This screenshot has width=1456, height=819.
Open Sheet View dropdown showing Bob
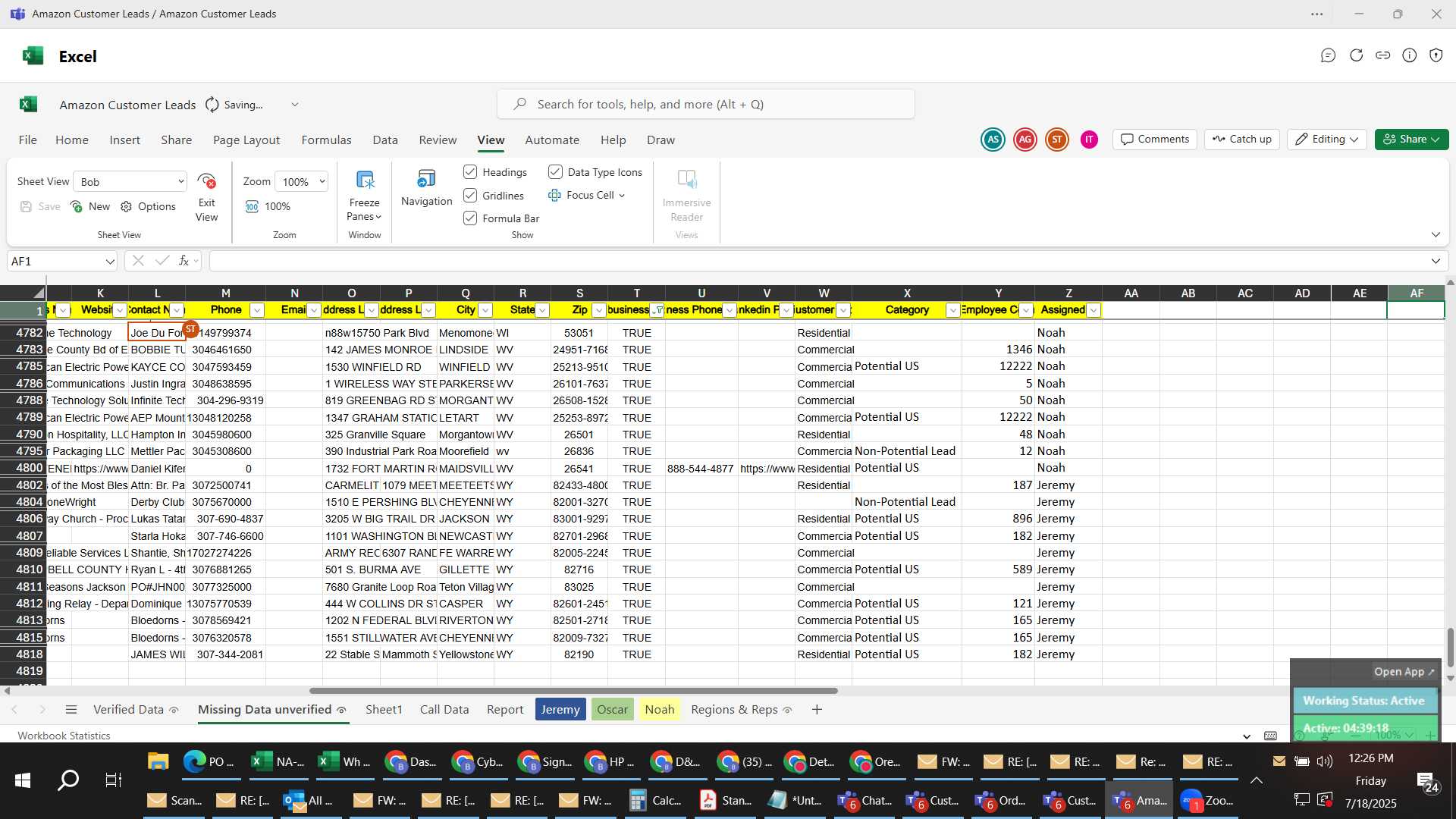coord(130,182)
